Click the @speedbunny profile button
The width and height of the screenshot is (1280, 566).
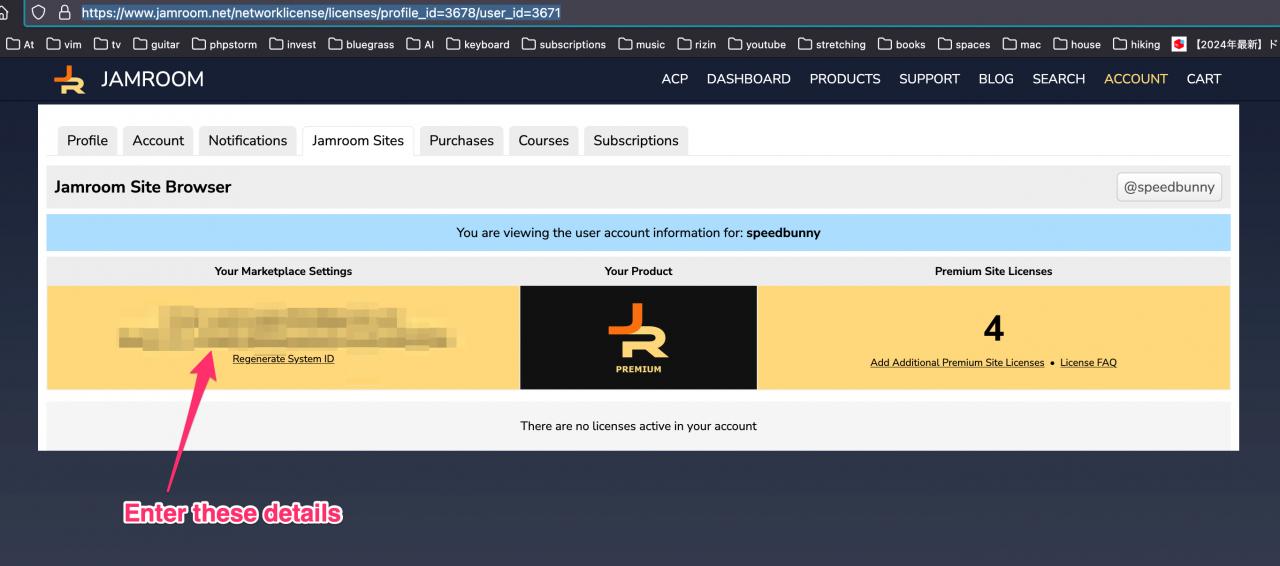tap(1169, 187)
